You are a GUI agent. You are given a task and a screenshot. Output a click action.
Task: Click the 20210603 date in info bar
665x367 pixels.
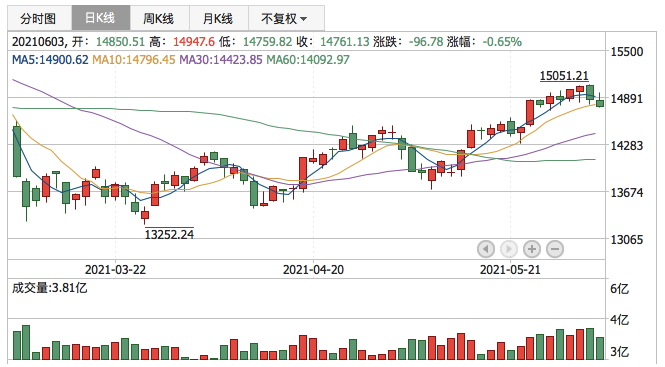pyautogui.click(x=38, y=42)
